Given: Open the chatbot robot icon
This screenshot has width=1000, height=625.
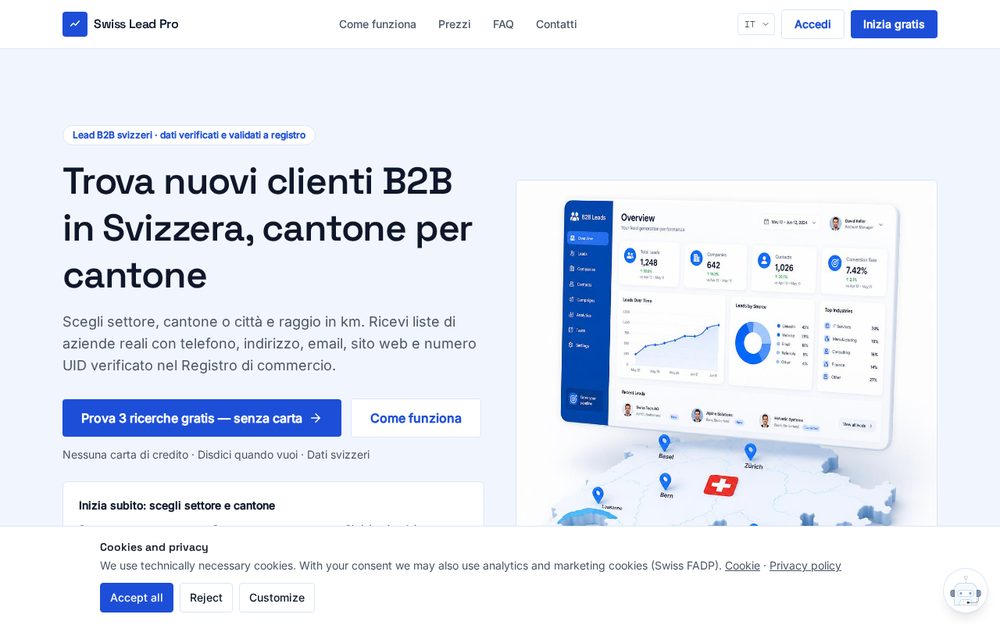Looking at the screenshot, I should pos(965,591).
